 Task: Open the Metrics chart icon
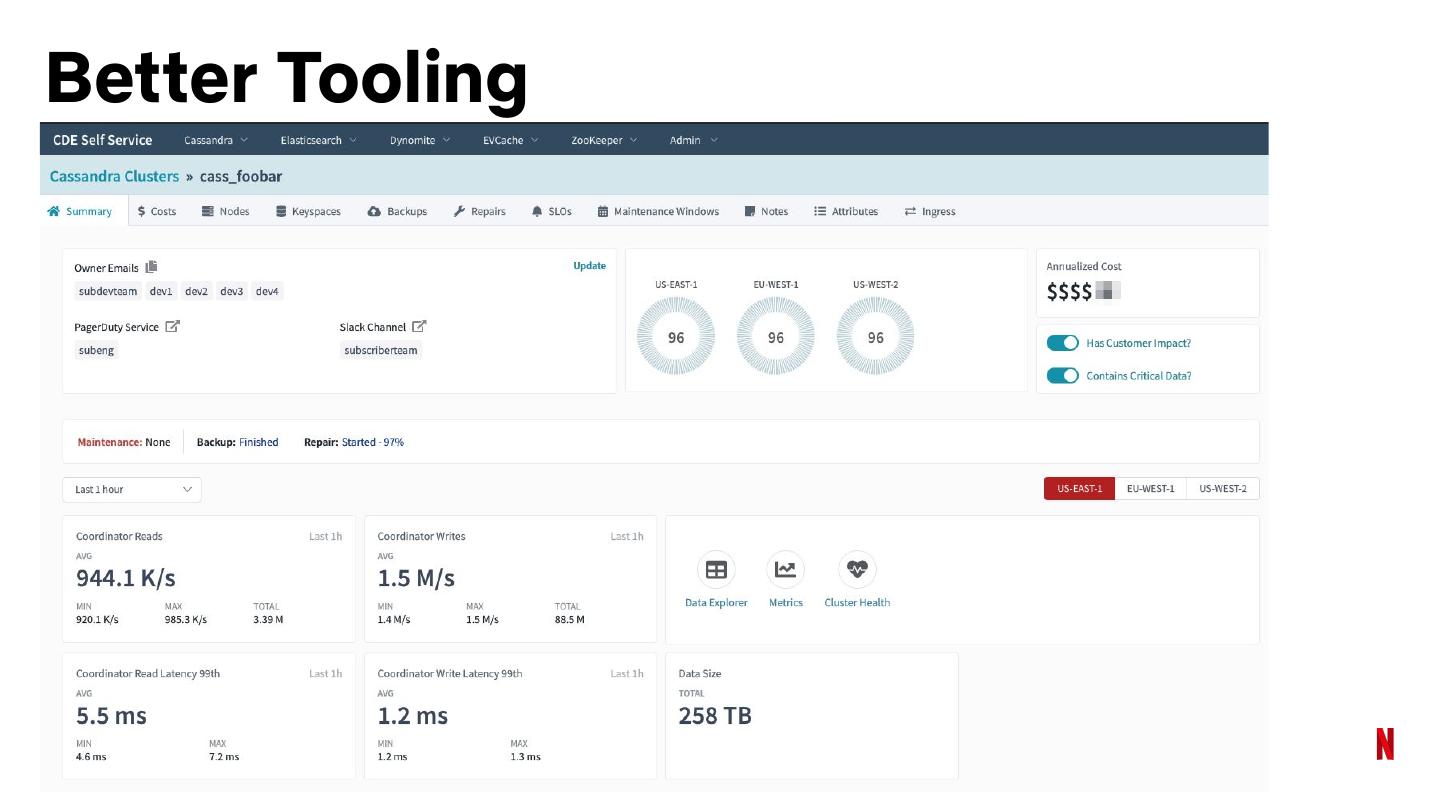tap(786, 570)
